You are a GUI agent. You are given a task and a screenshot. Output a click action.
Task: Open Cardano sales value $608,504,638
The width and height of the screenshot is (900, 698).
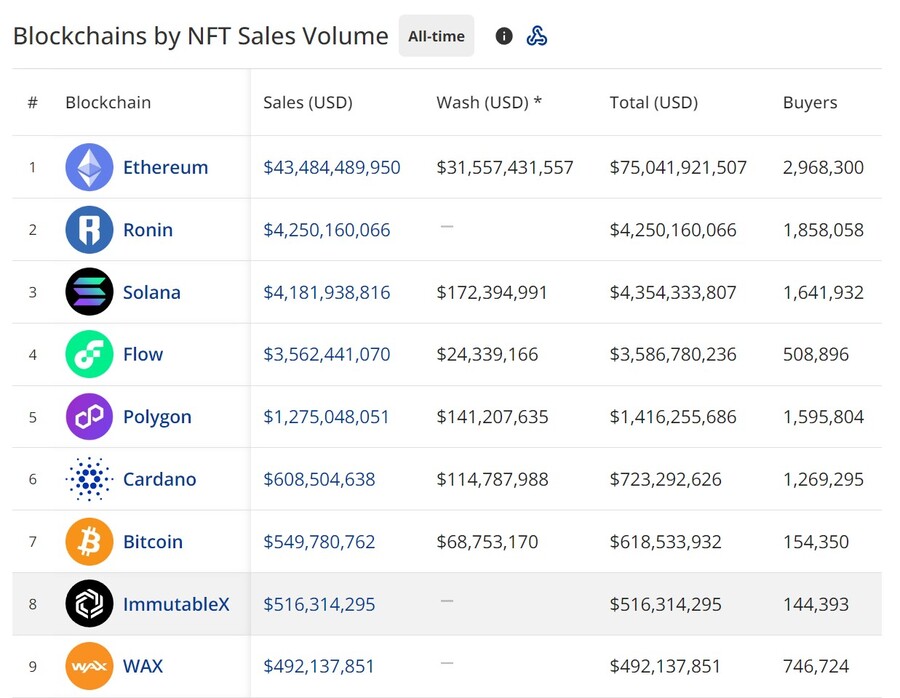point(319,479)
